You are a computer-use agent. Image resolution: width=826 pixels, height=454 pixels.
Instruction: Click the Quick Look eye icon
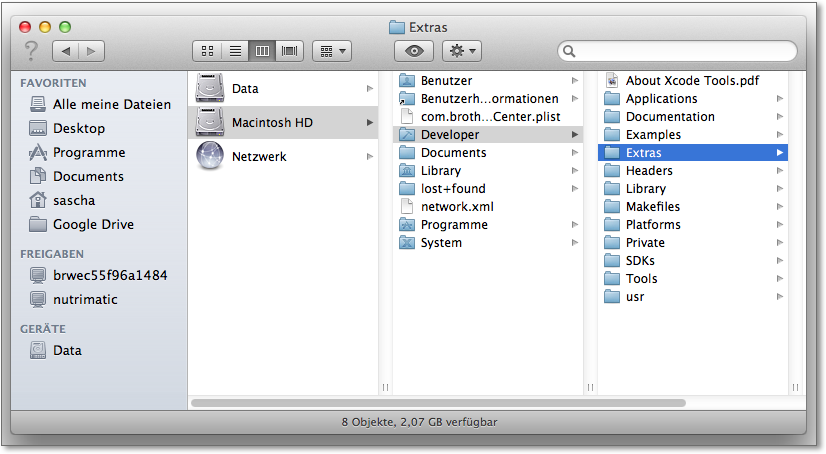(414, 50)
